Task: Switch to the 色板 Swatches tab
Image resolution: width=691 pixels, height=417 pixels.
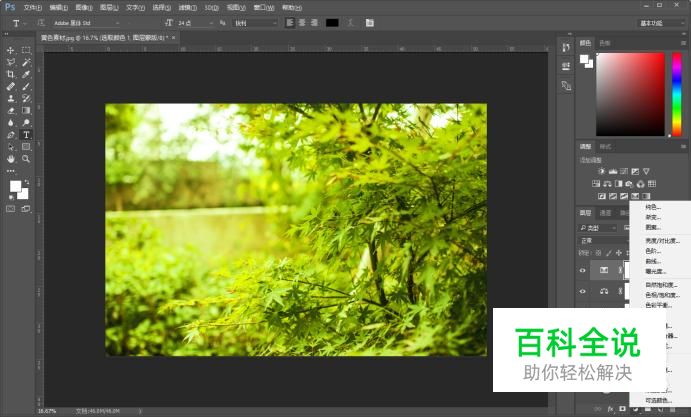Action: coord(605,43)
